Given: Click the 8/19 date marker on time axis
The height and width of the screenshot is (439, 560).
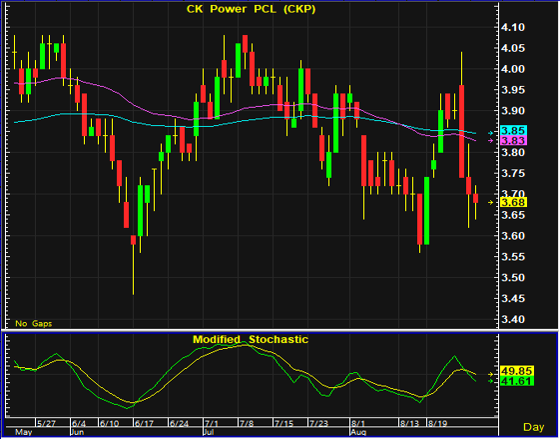Looking at the screenshot, I should click(438, 423).
